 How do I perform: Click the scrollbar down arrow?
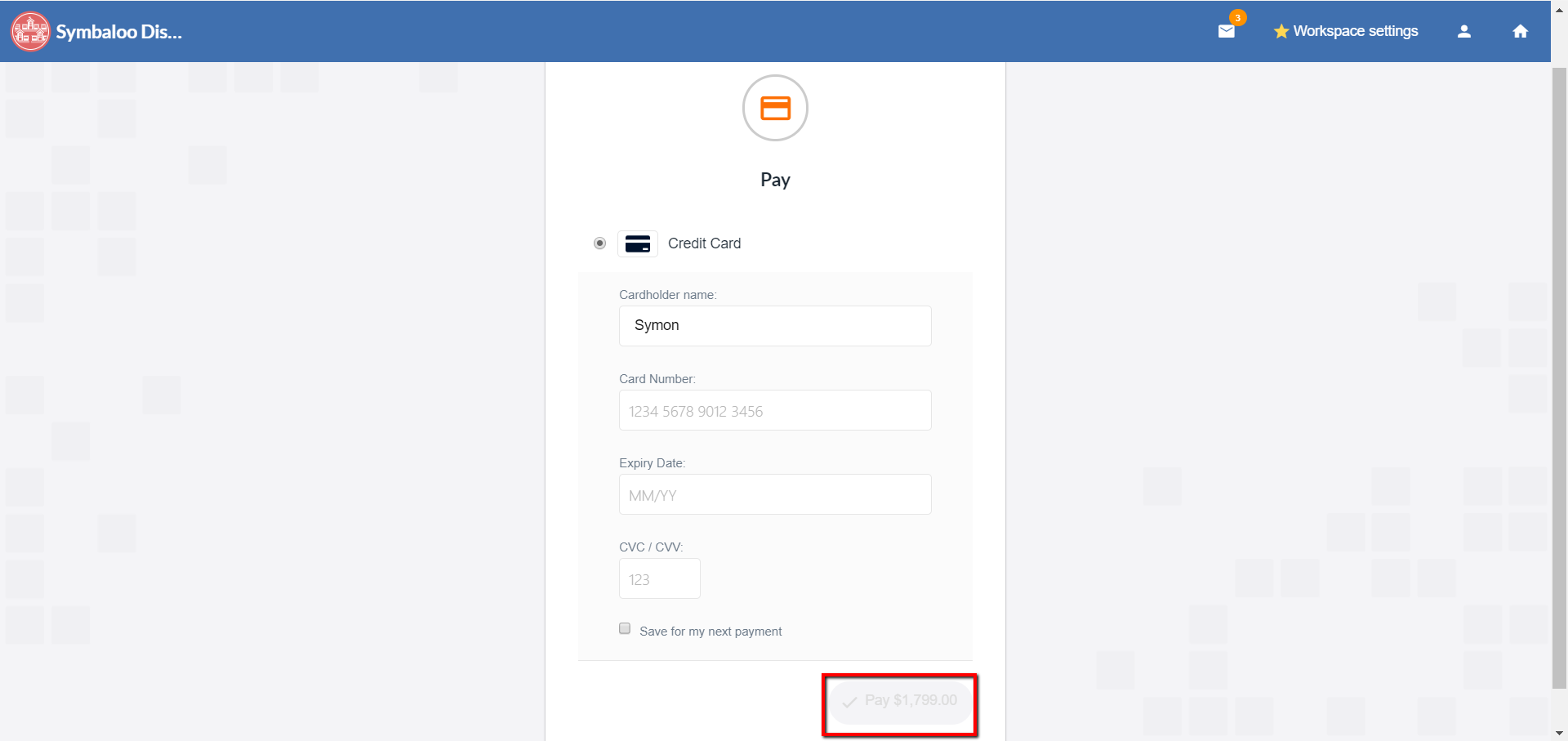click(1559, 734)
